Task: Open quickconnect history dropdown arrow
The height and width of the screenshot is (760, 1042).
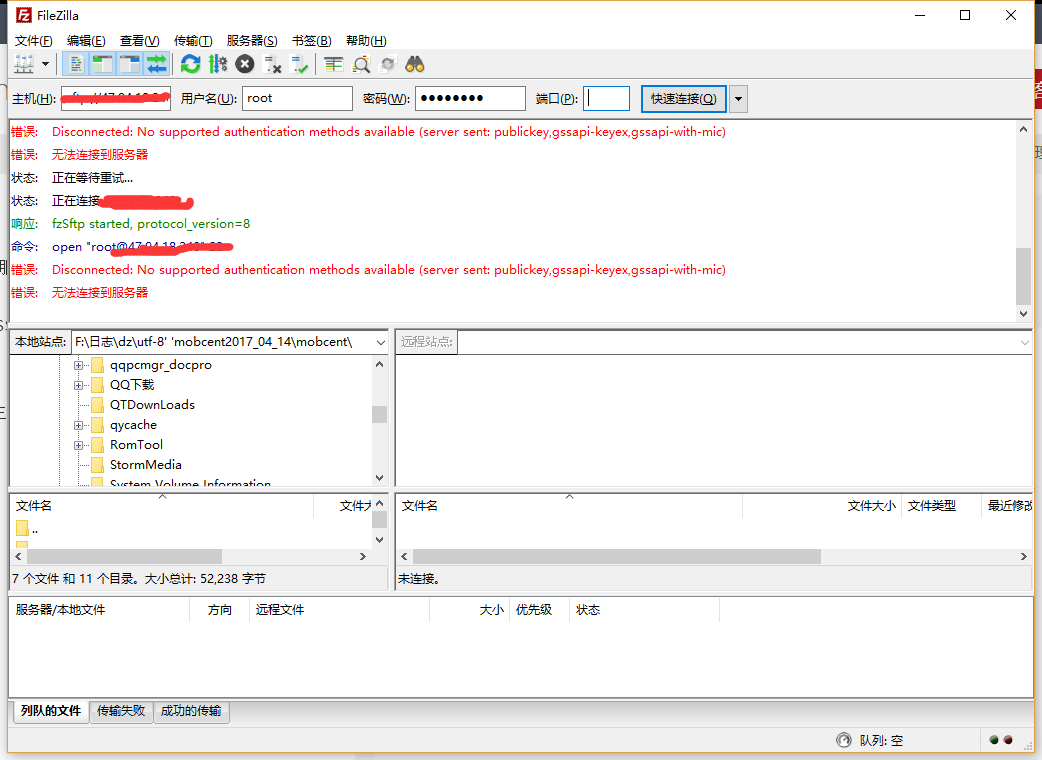Action: pyautogui.click(x=738, y=99)
